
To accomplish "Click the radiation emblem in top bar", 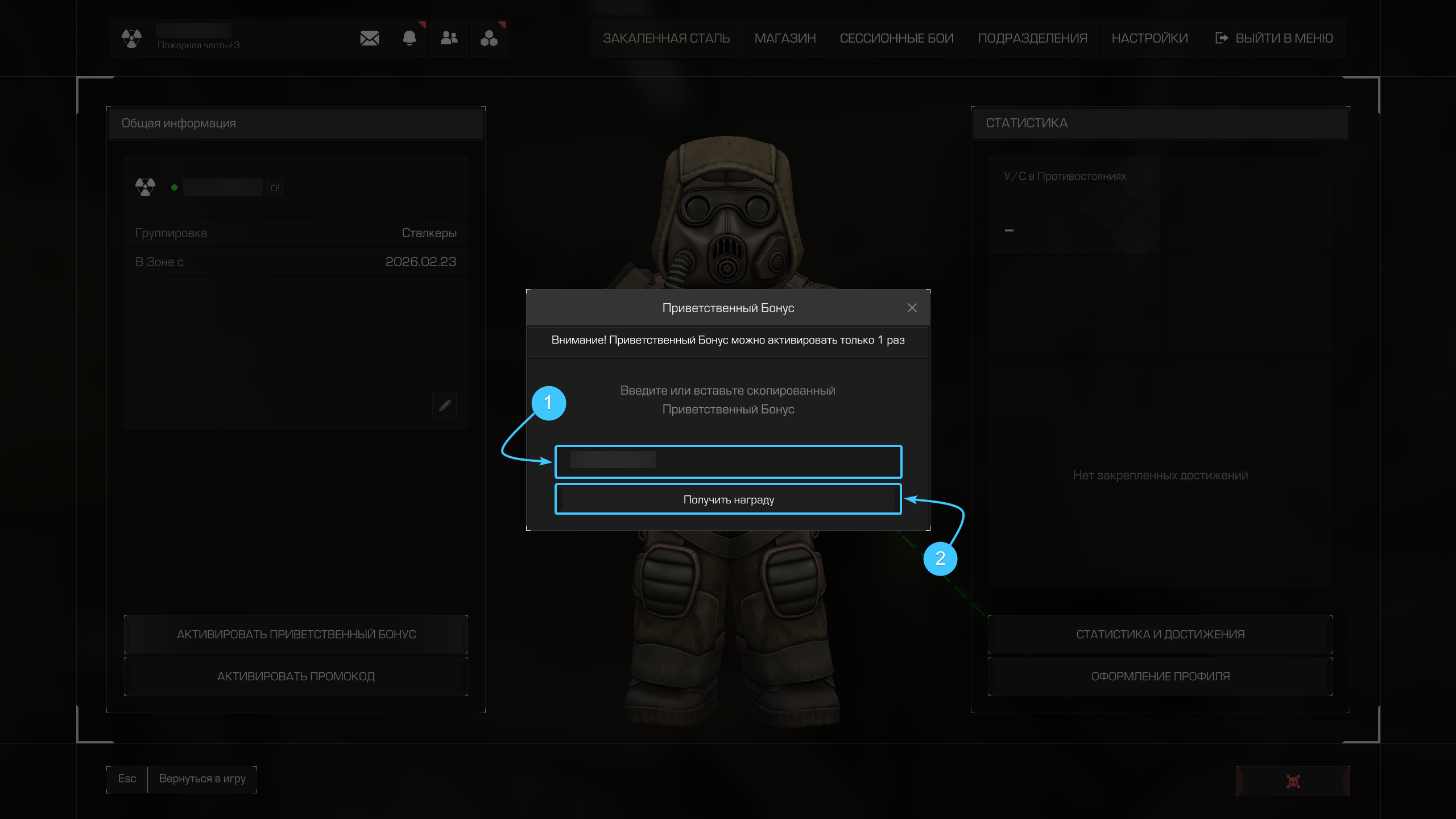I will [x=131, y=38].
